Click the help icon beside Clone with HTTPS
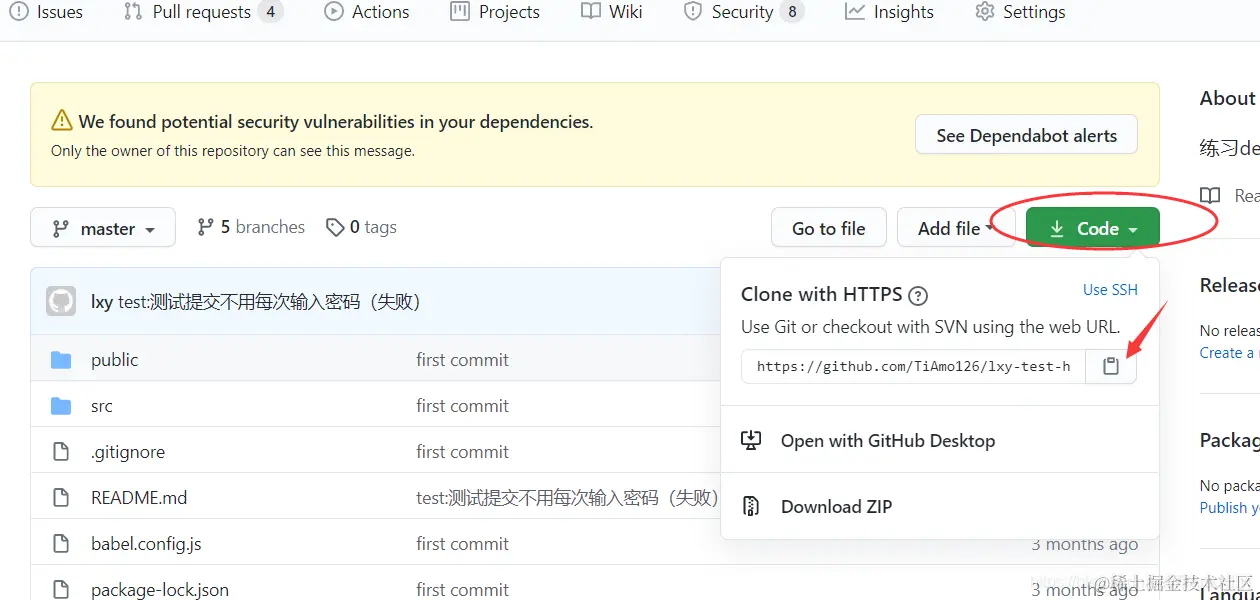Image resolution: width=1260 pixels, height=600 pixels. [x=918, y=295]
